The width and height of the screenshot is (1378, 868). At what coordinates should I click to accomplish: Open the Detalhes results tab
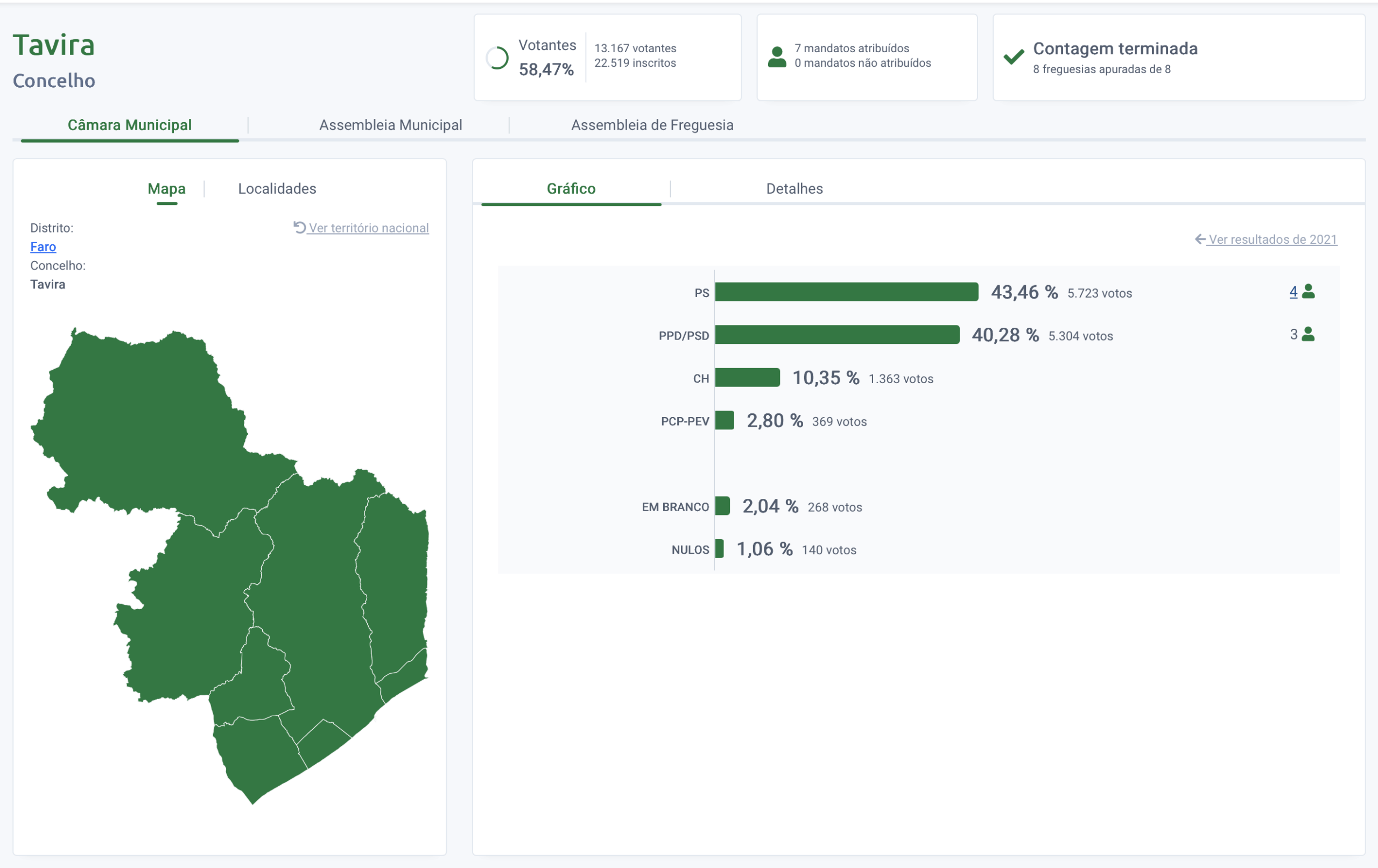coord(794,188)
